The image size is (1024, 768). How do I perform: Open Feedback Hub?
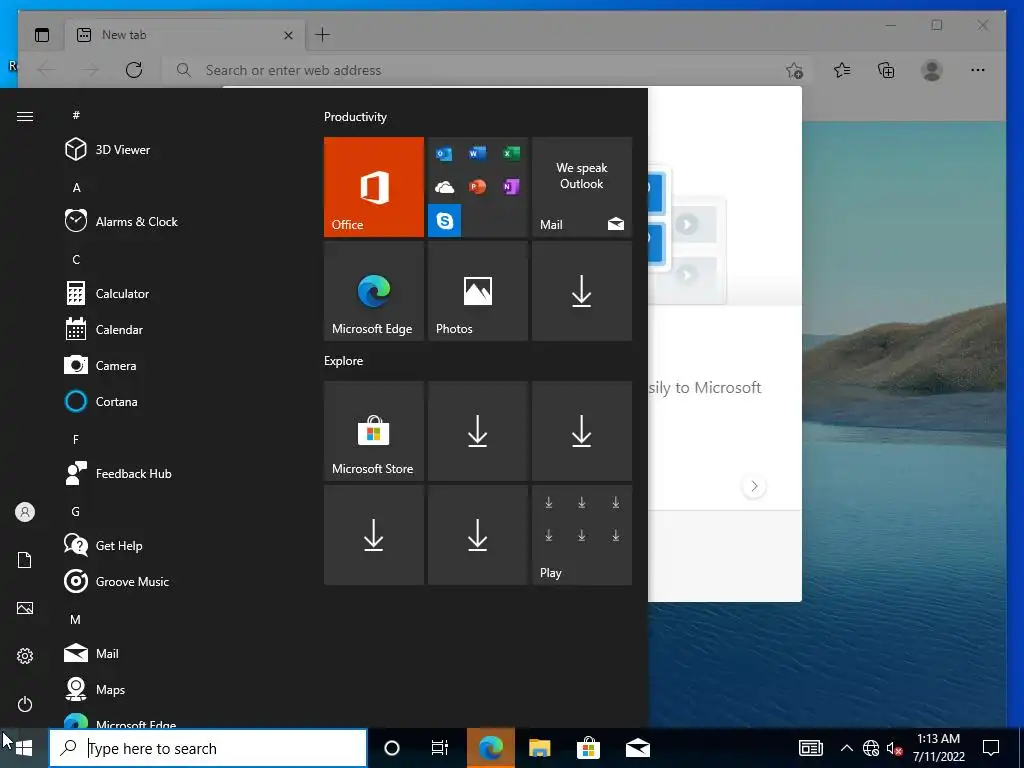pos(176,473)
